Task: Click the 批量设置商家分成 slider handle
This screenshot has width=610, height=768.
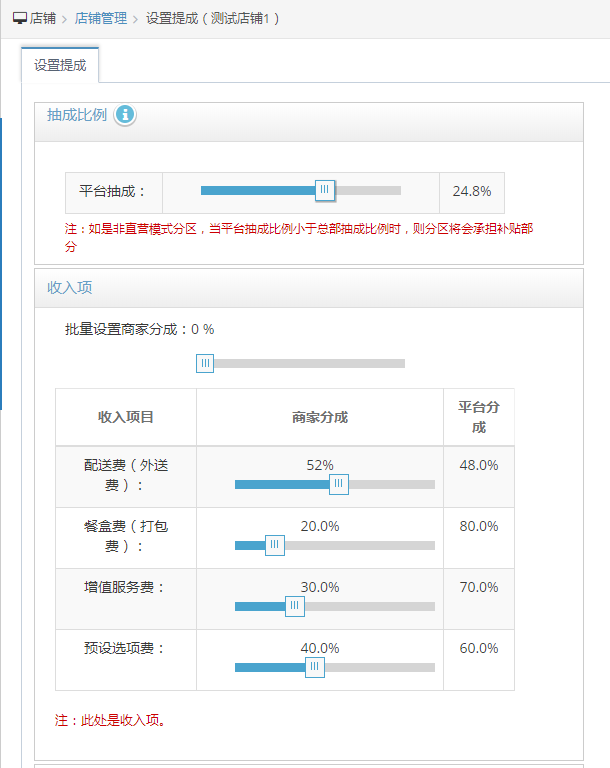Action: point(205,363)
